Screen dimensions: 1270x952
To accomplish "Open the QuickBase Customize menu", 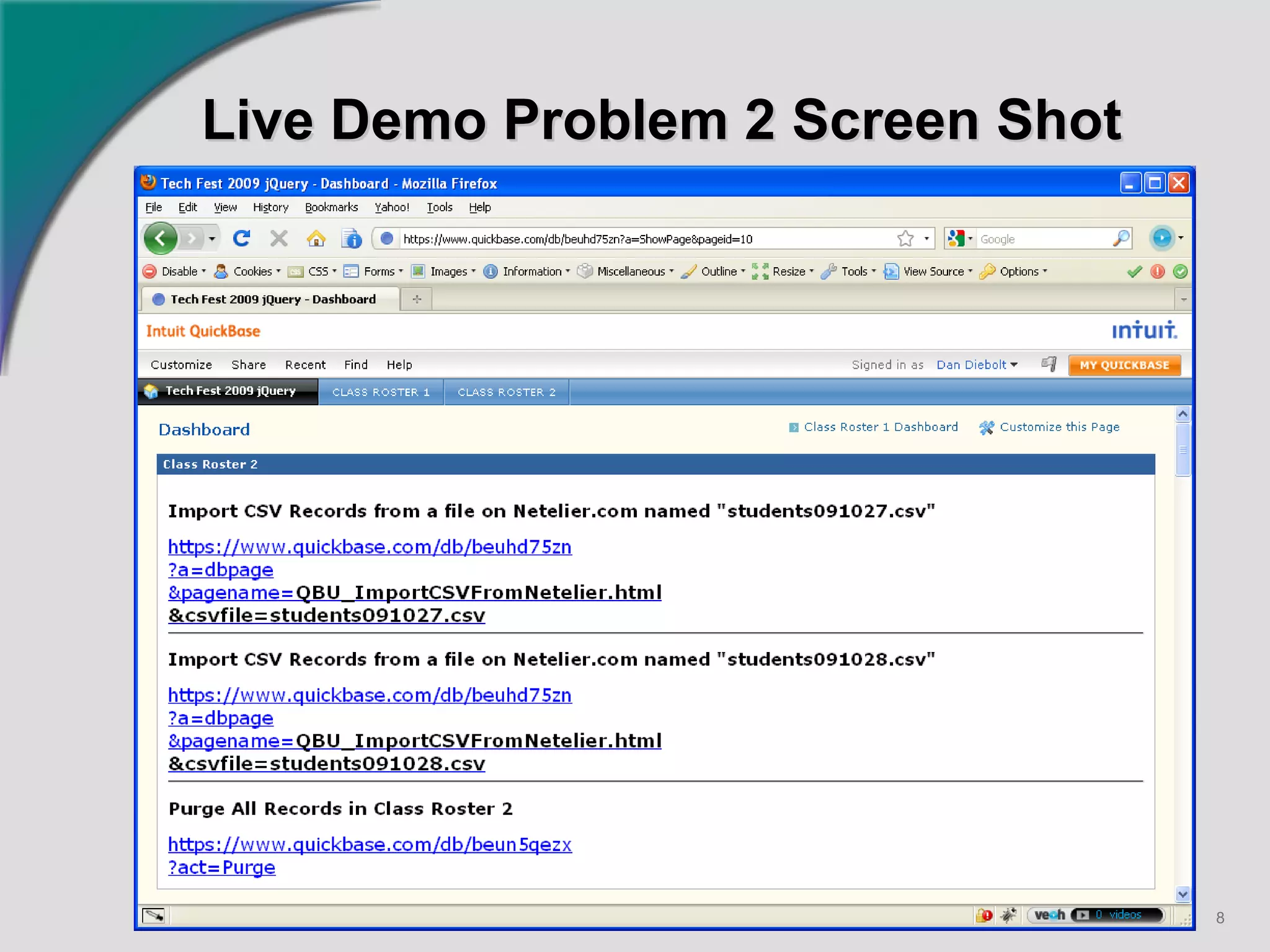I will click(x=181, y=365).
